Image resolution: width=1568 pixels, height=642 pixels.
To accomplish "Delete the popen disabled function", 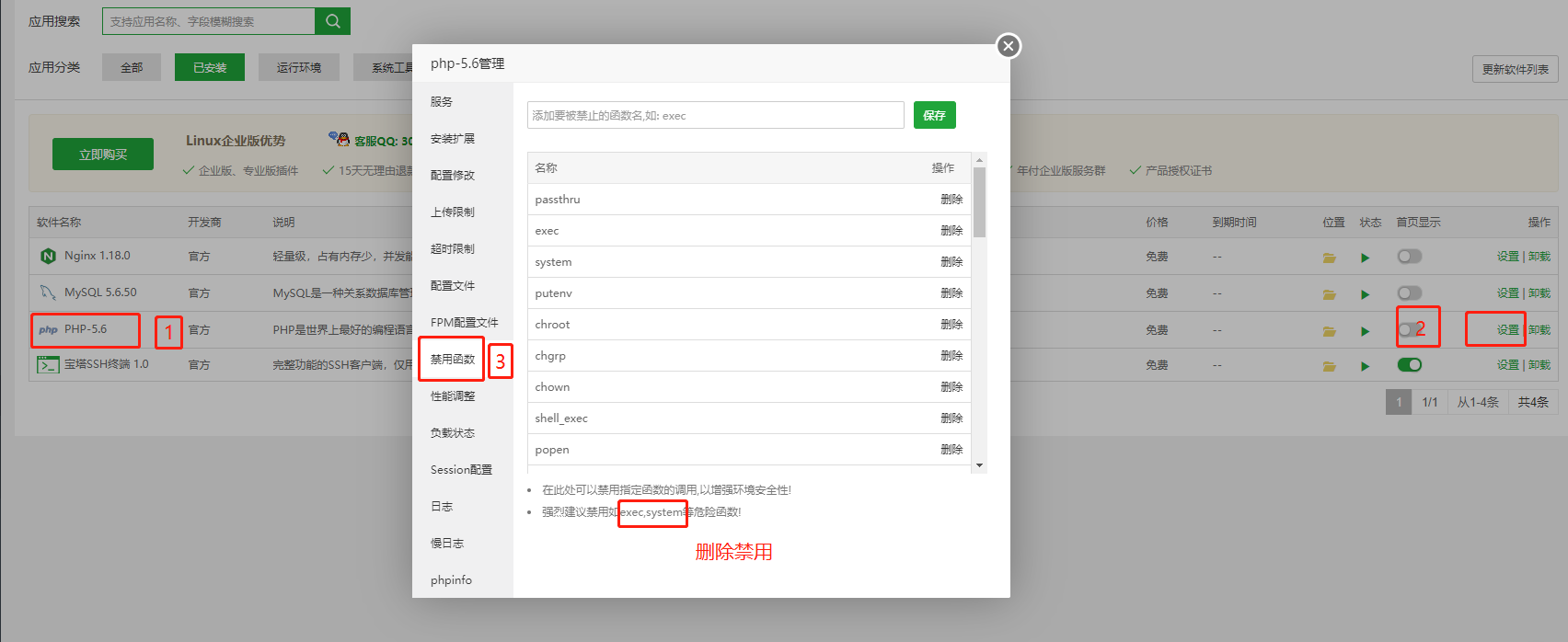I will pos(951,450).
